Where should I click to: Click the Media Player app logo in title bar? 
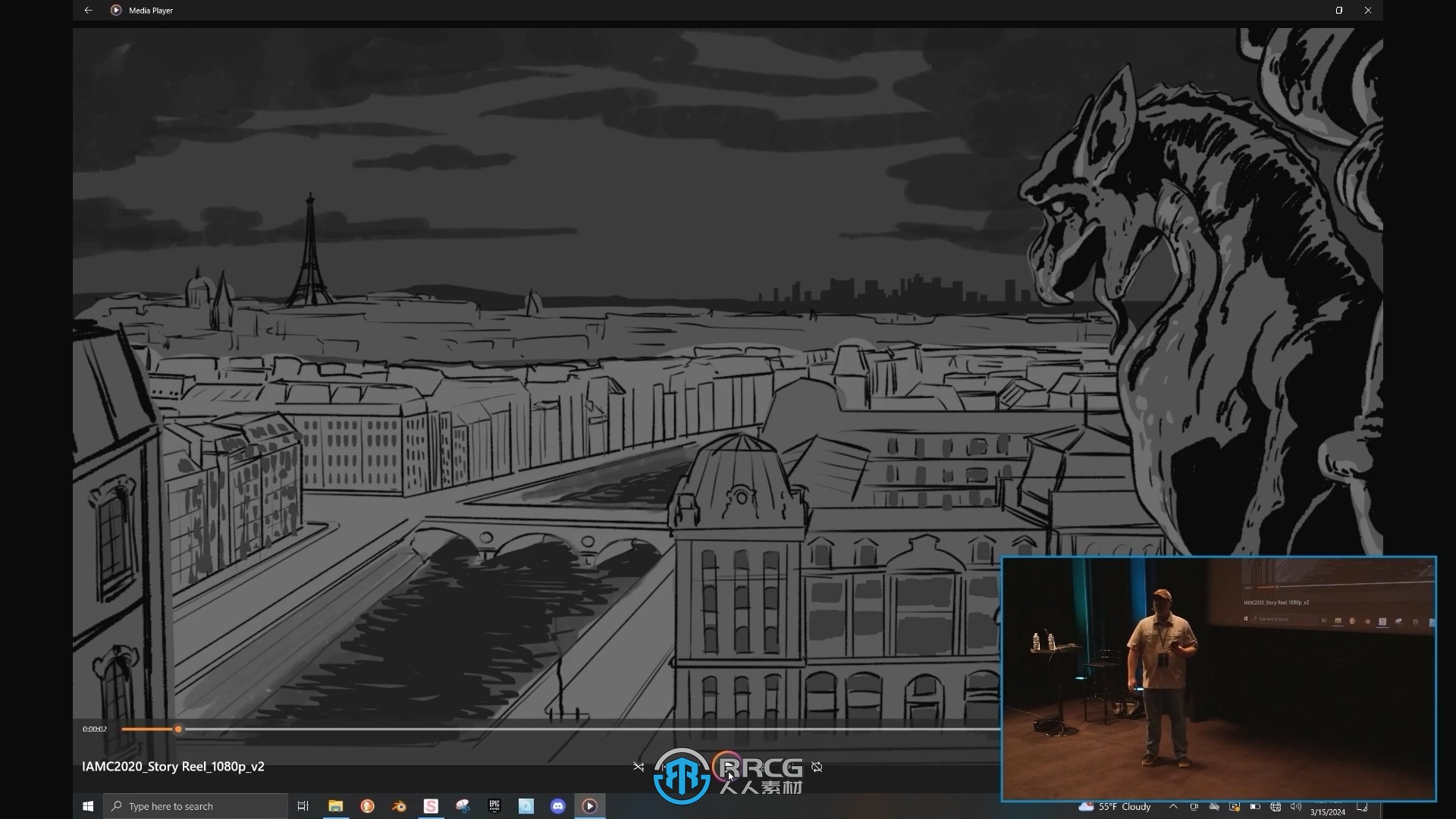coord(116,11)
